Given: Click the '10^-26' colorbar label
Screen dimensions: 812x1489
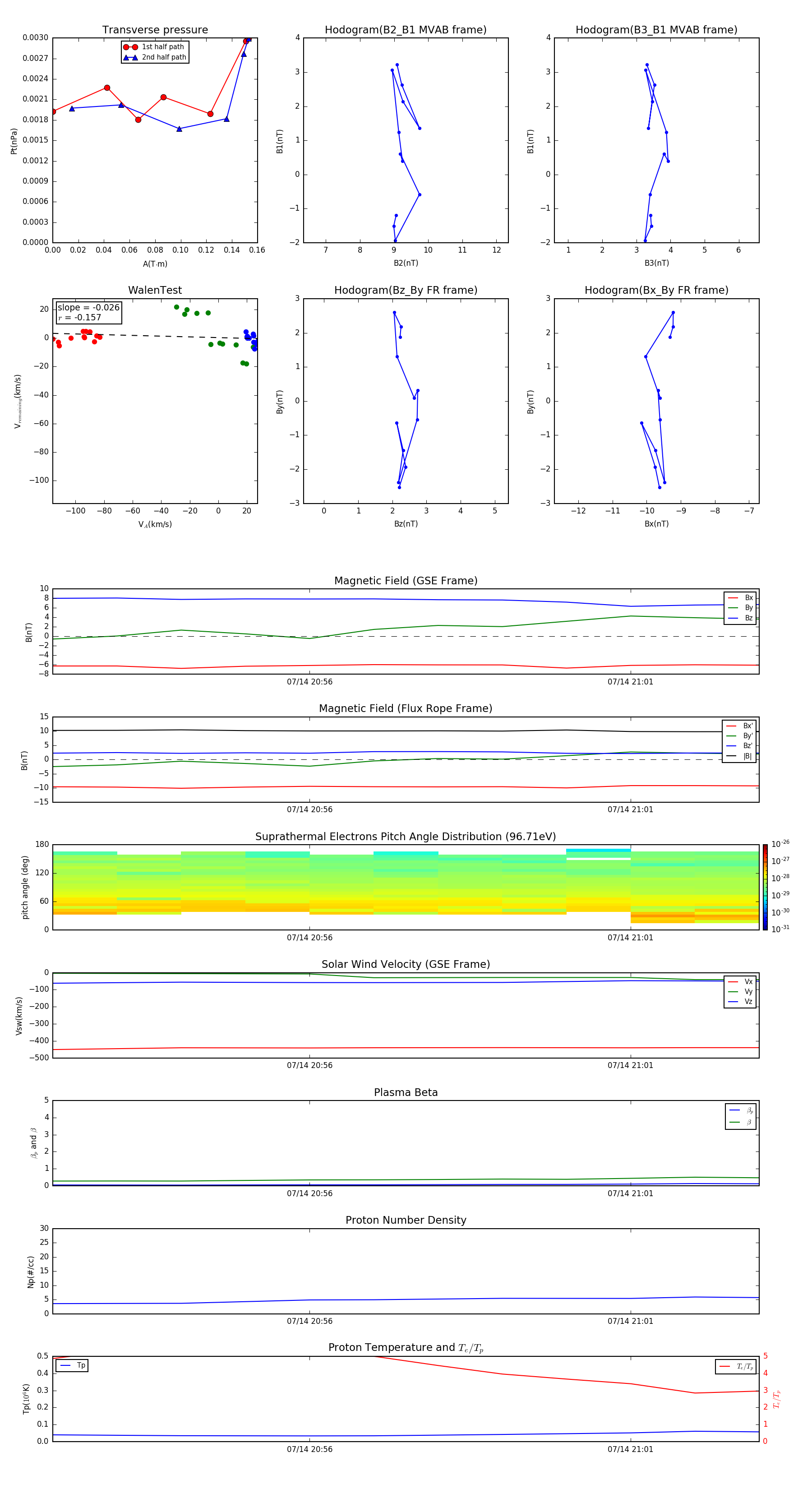Looking at the screenshot, I should click(x=780, y=844).
